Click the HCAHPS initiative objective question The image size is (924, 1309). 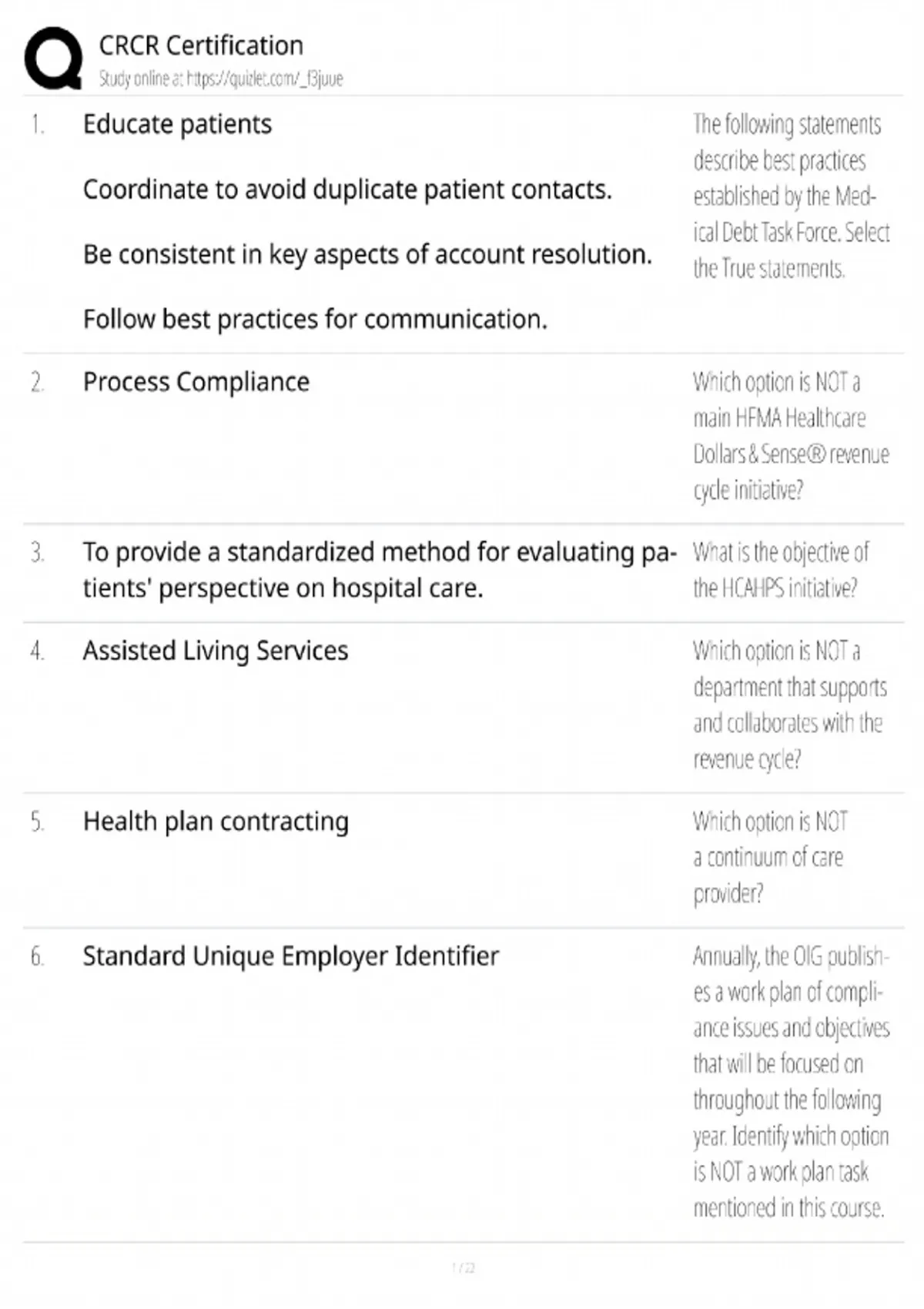tap(780, 570)
